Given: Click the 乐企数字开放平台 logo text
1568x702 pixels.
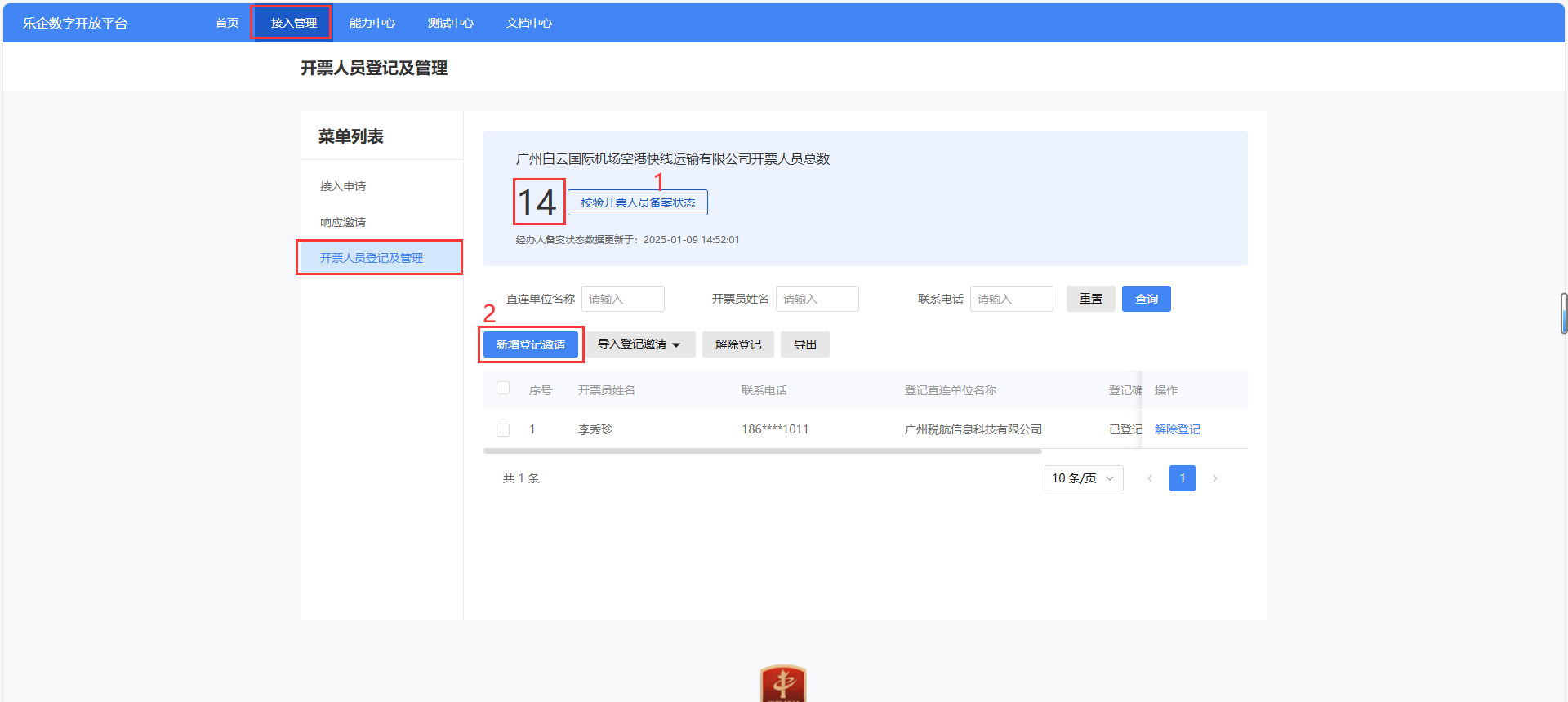Looking at the screenshot, I should 75,23.
